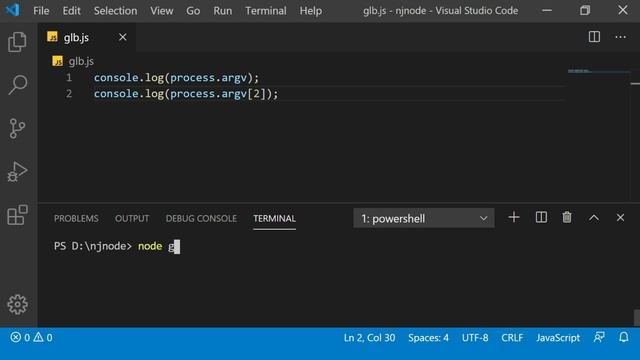Restore down the VS Code window
This screenshot has width=640, height=360.
[x=585, y=10]
